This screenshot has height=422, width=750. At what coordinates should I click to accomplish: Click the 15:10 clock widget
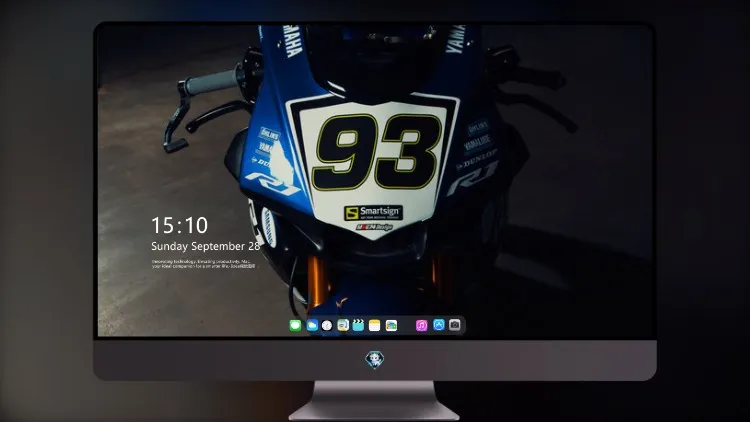(179, 225)
